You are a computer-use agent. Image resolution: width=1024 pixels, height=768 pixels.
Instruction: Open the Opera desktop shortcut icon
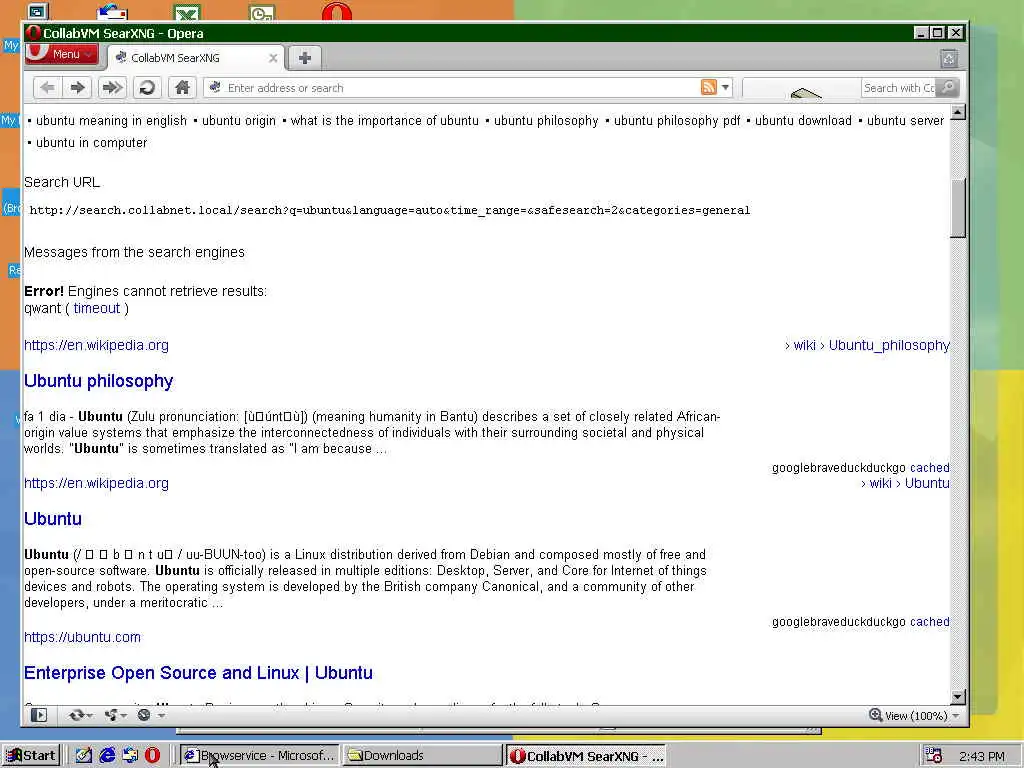point(337,11)
